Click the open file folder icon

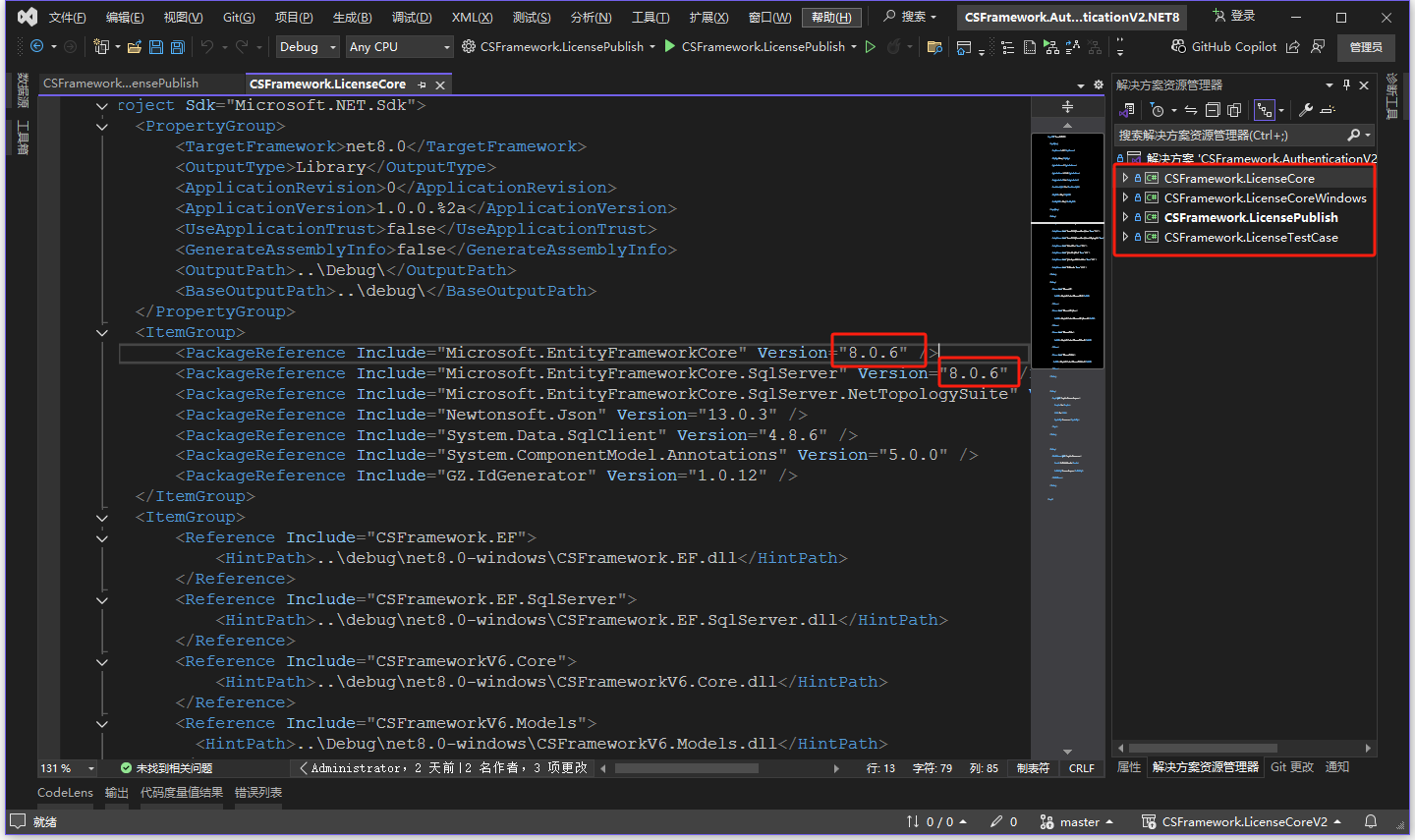point(135,46)
